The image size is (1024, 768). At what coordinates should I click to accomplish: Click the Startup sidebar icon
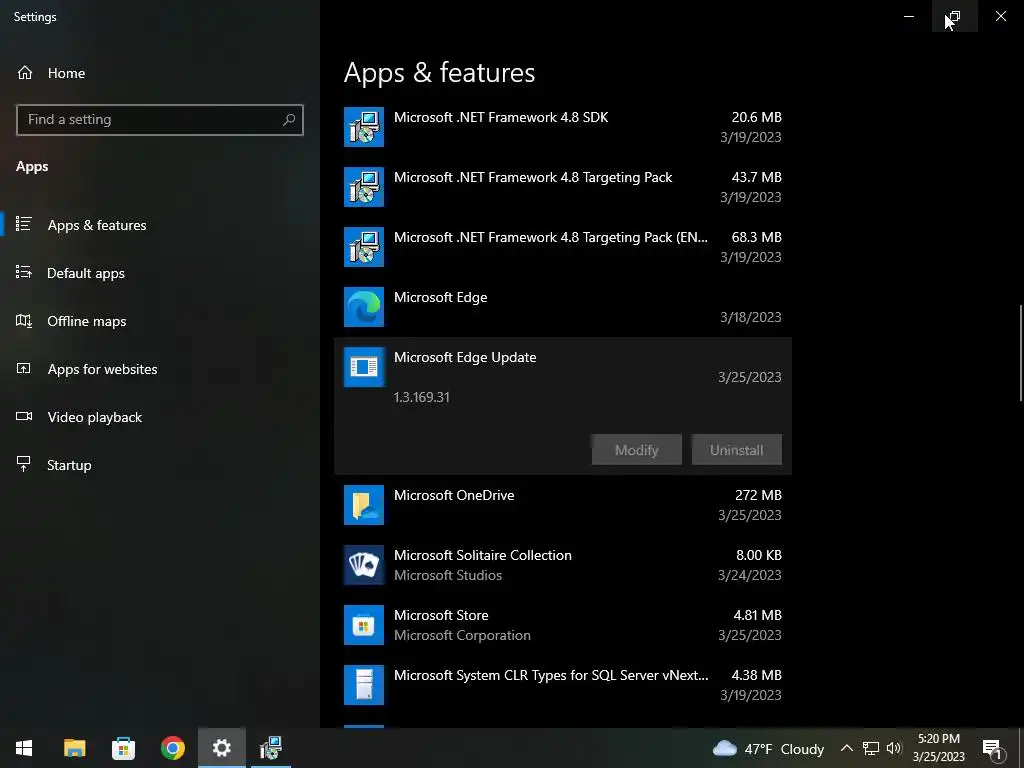tap(24, 464)
